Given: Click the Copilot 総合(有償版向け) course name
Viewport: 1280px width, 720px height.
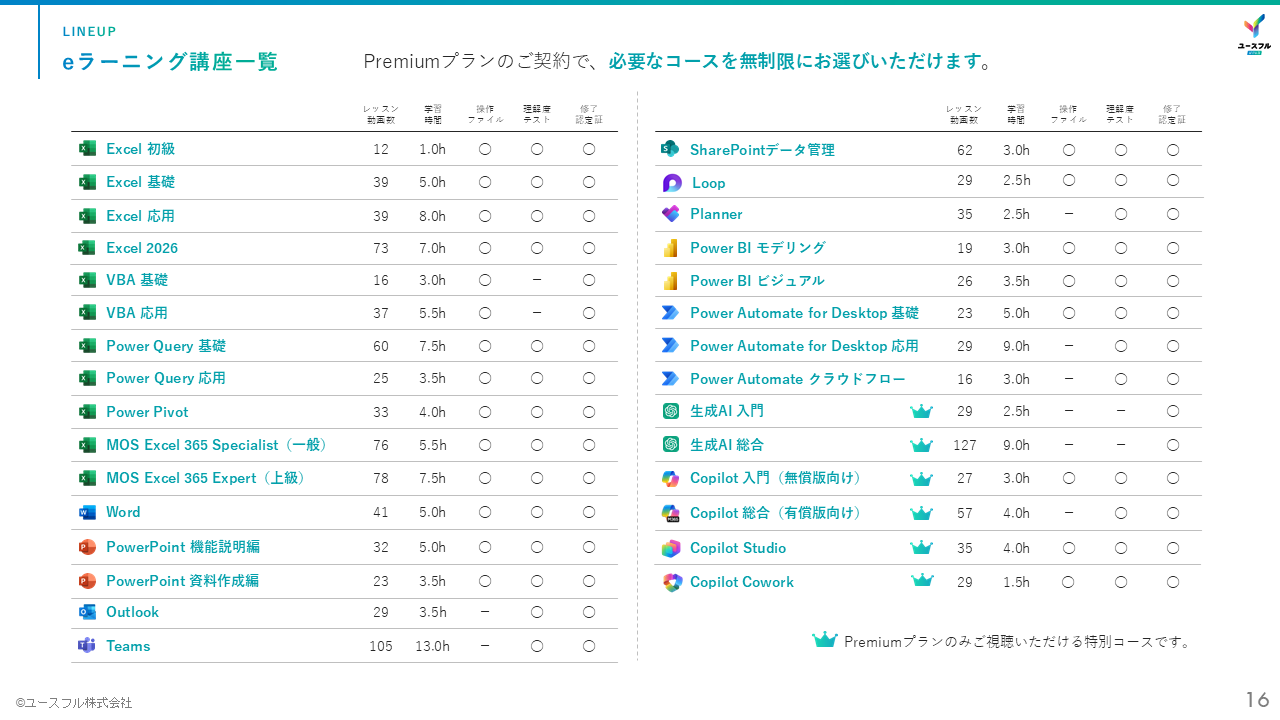Looking at the screenshot, I should 776,513.
